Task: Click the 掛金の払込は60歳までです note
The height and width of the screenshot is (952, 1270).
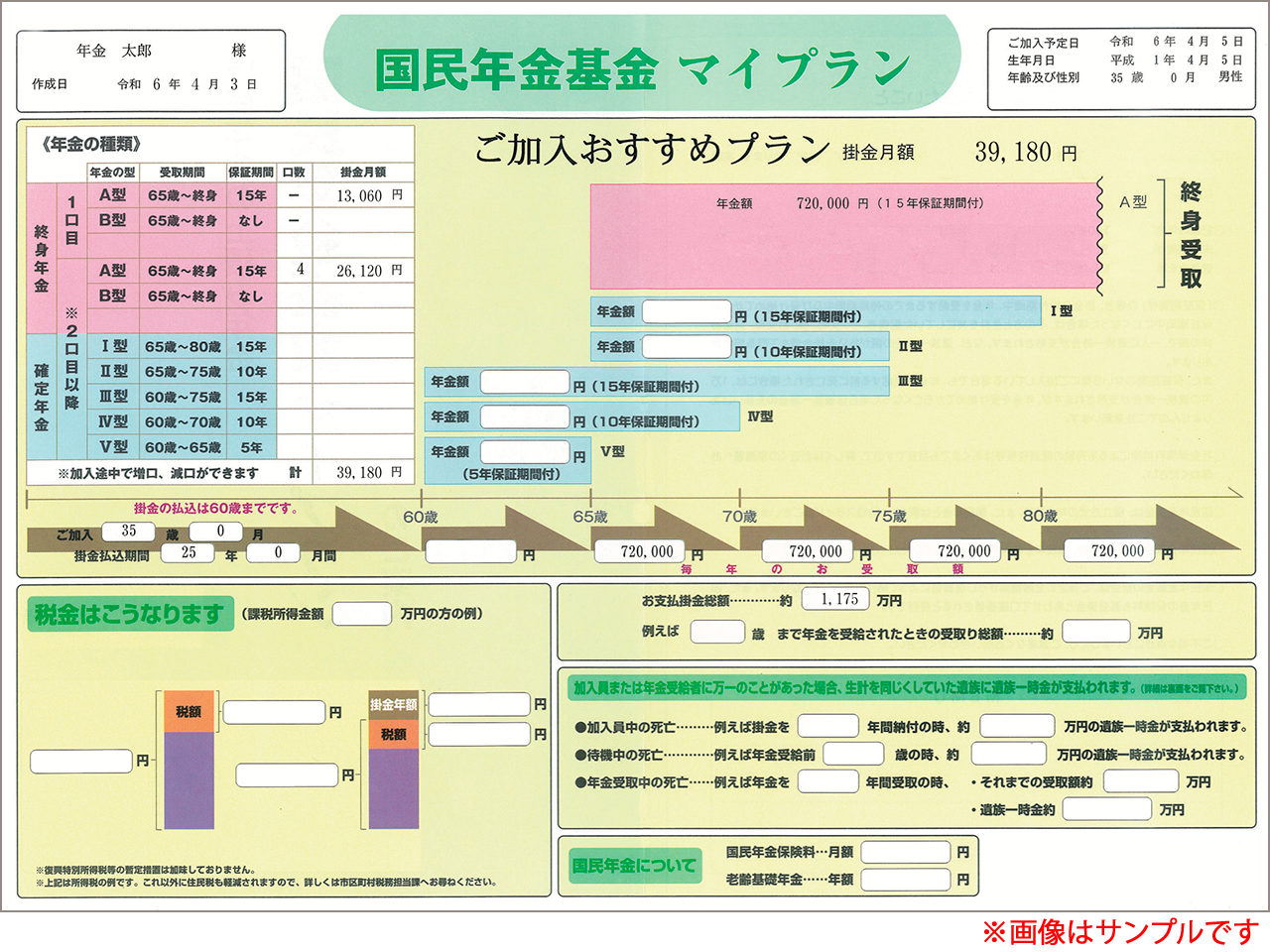Action: click(216, 508)
